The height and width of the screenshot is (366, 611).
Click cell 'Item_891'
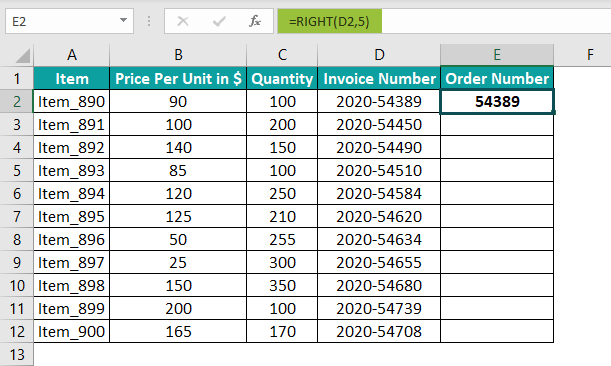[x=72, y=124]
